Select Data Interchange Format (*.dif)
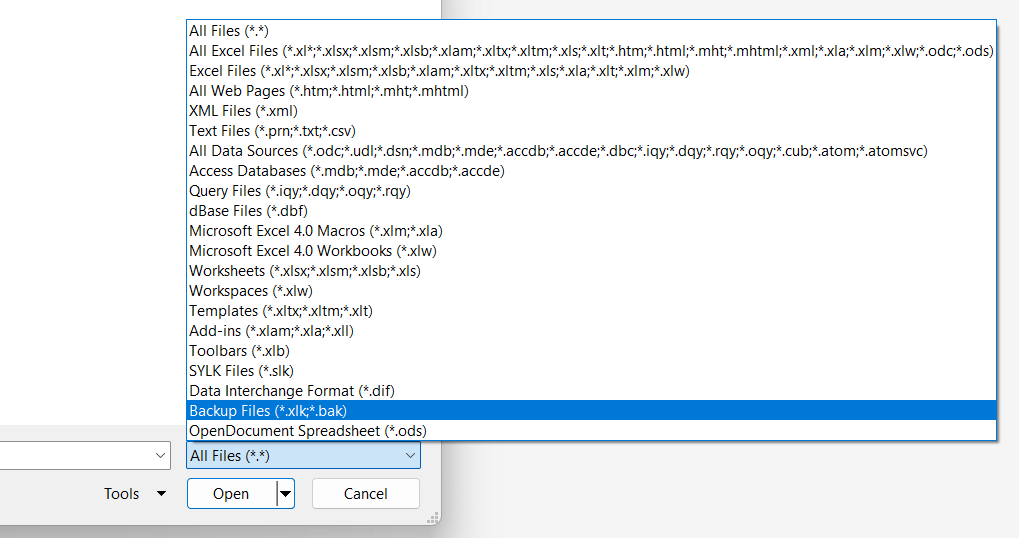Image resolution: width=1019 pixels, height=538 pixels. 591,391
